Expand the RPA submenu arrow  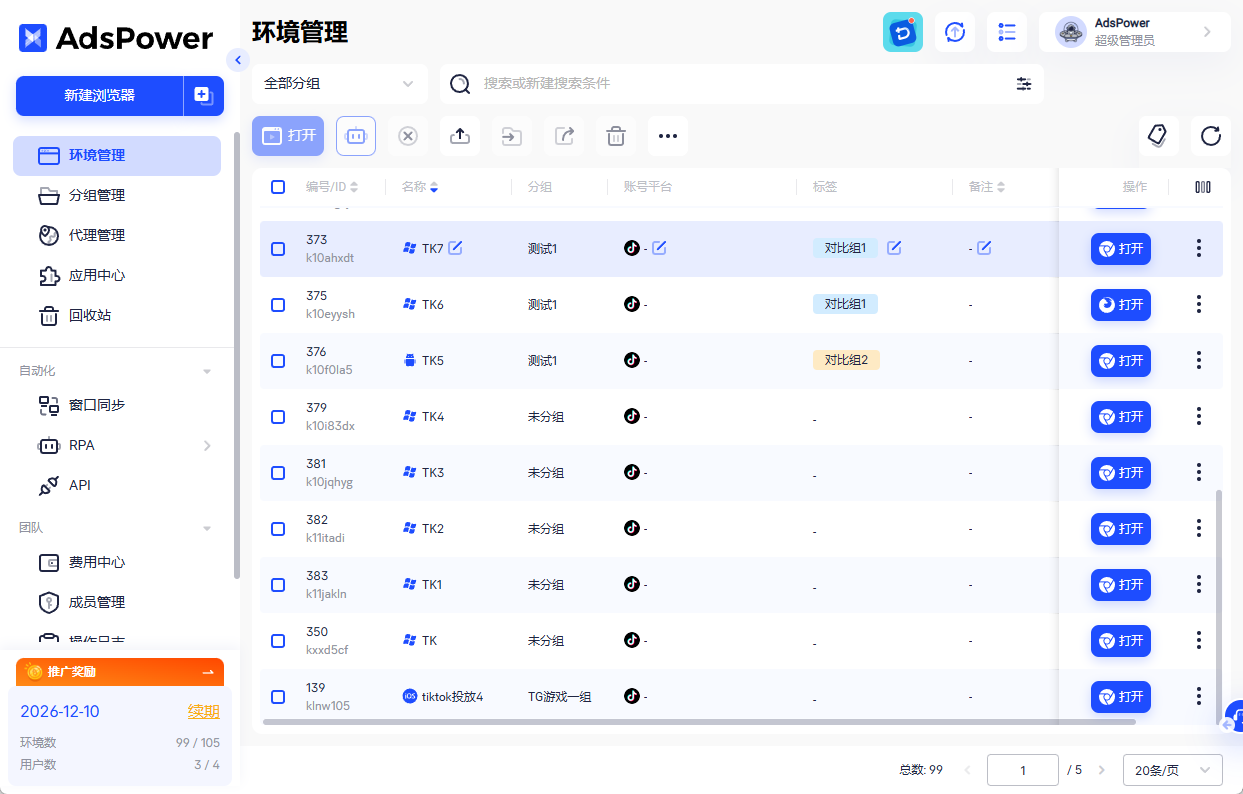(x=207, y=445)
